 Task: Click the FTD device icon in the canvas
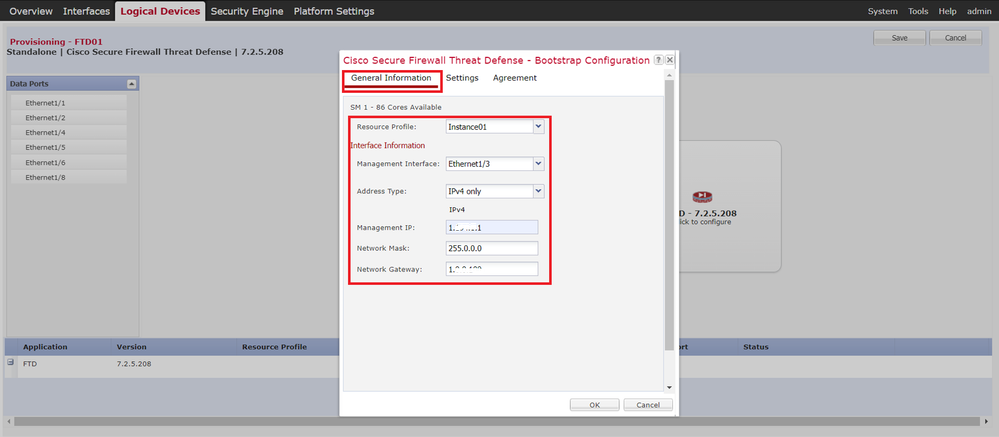(701, 197)
